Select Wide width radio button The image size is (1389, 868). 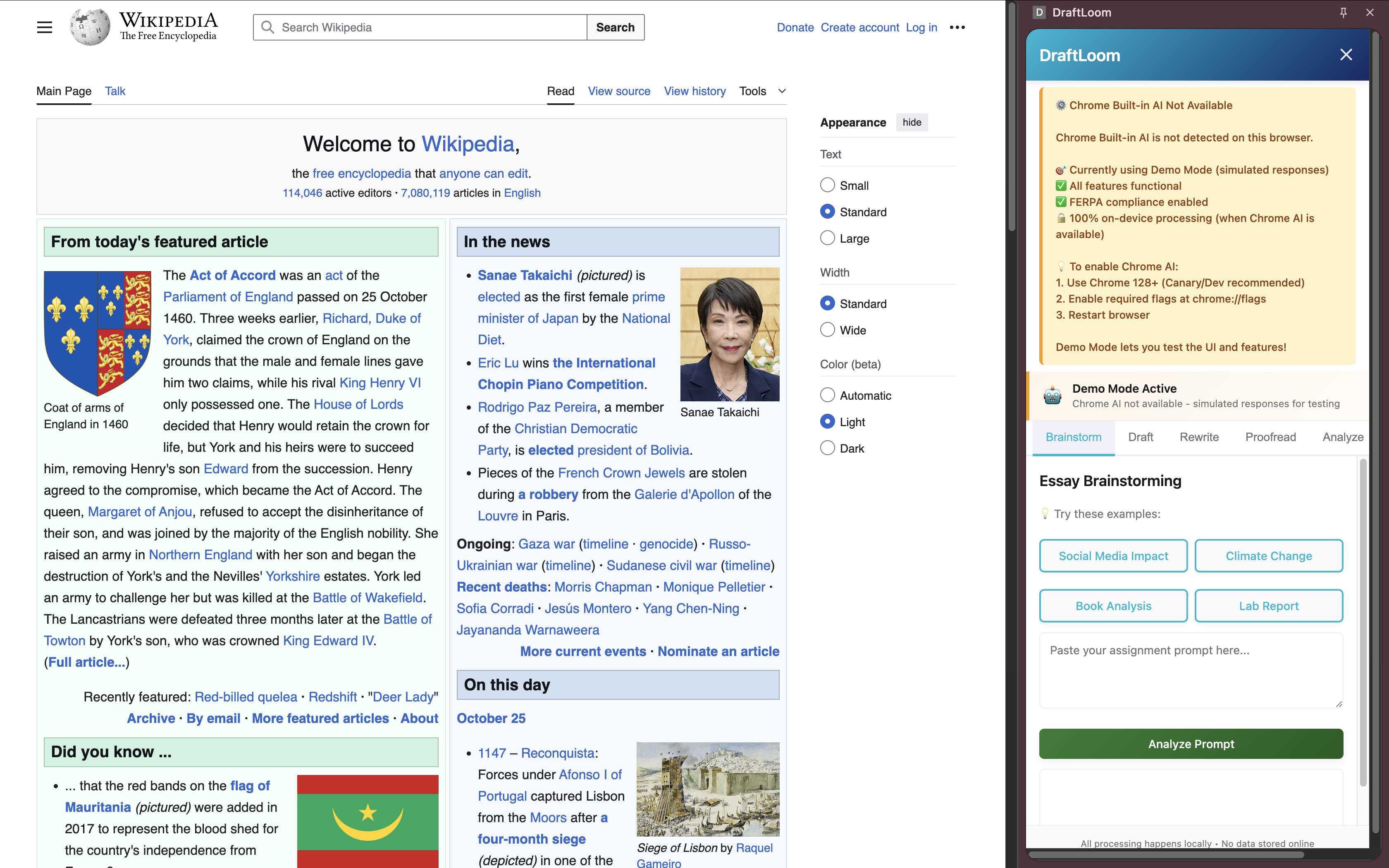tap(827, 329)
